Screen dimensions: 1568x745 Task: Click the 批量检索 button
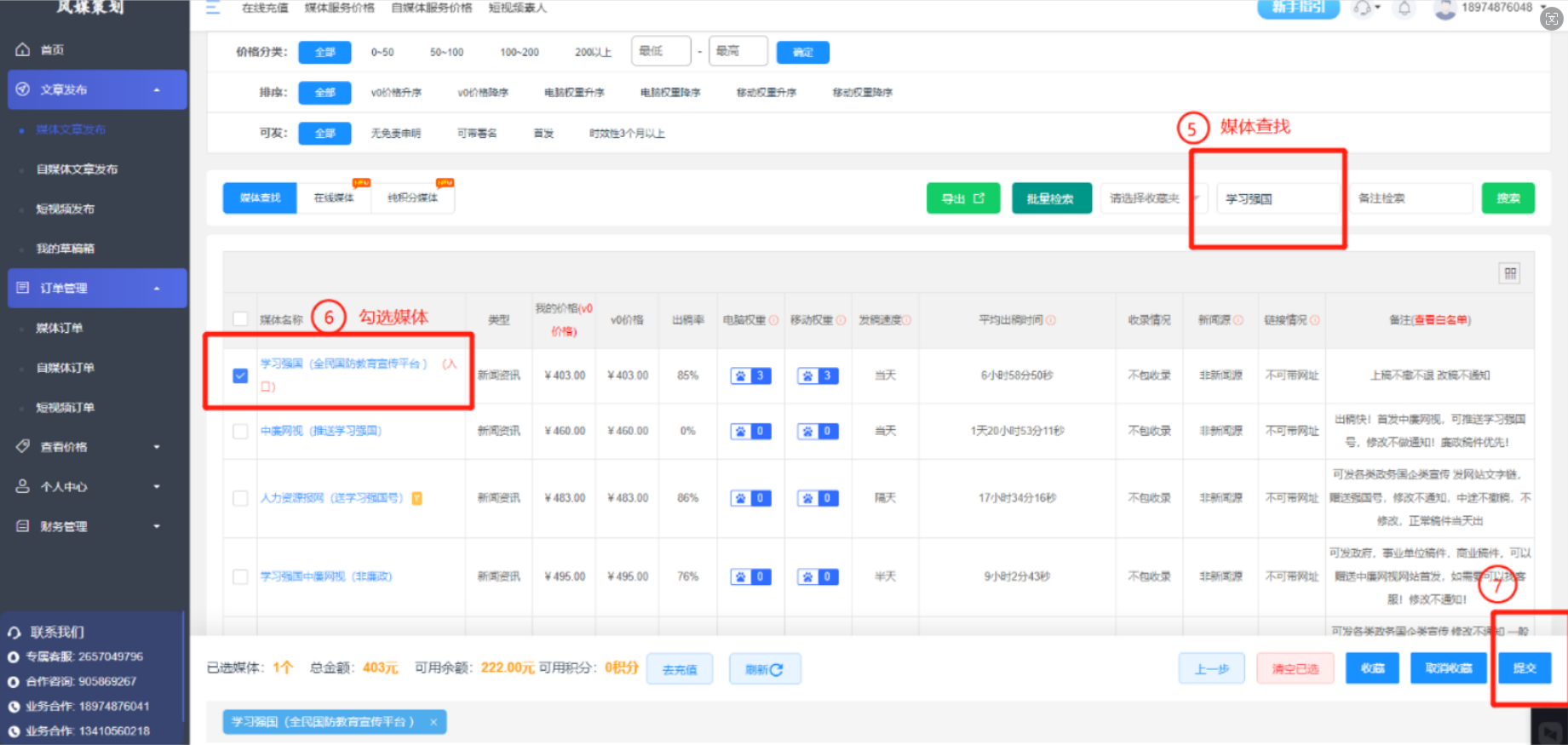pyautogui.click(x=1051, y=198)
